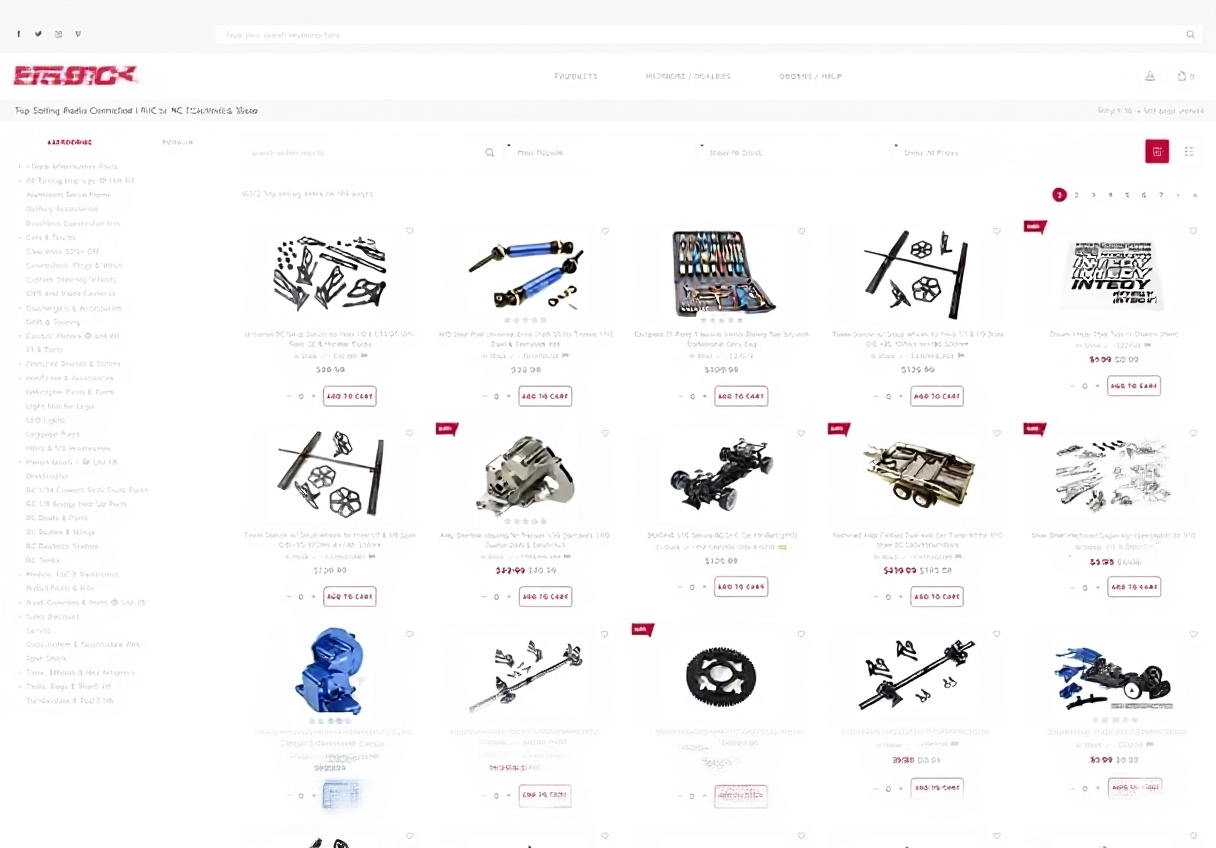This screenshot has height=848, width=1216.
Task: Switch to the red grid view icon
Action: 1157,152
